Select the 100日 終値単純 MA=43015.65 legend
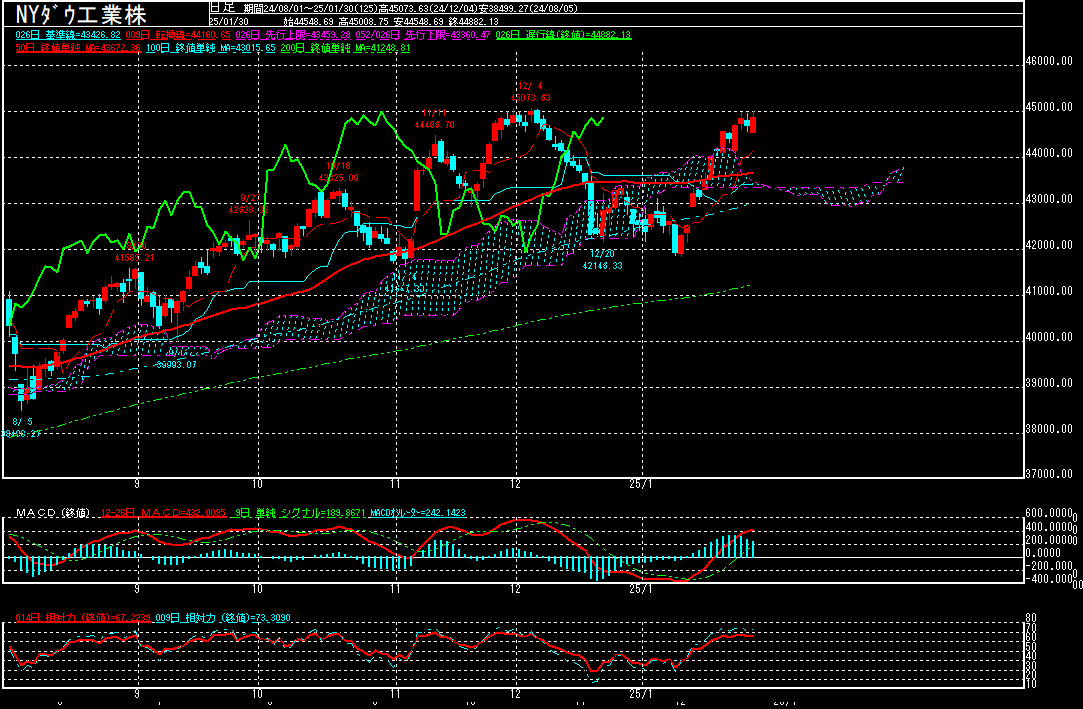 pyautogui.click(x=211, y=48)
